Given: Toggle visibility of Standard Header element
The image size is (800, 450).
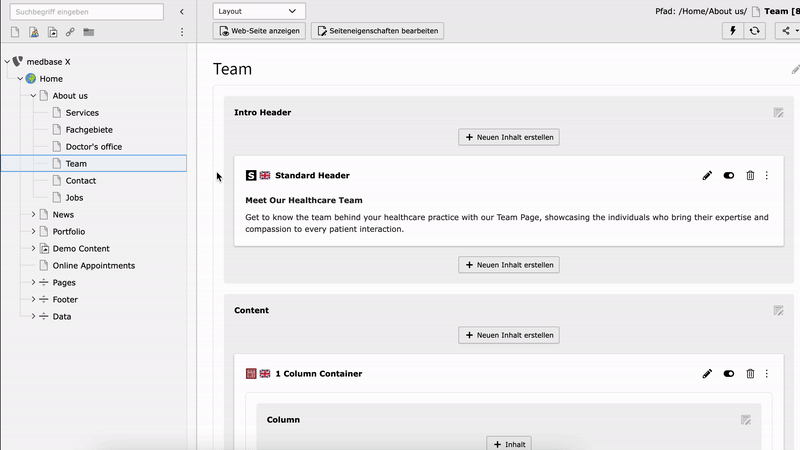Looking at the screenshot, I should [x=729, y=176].
